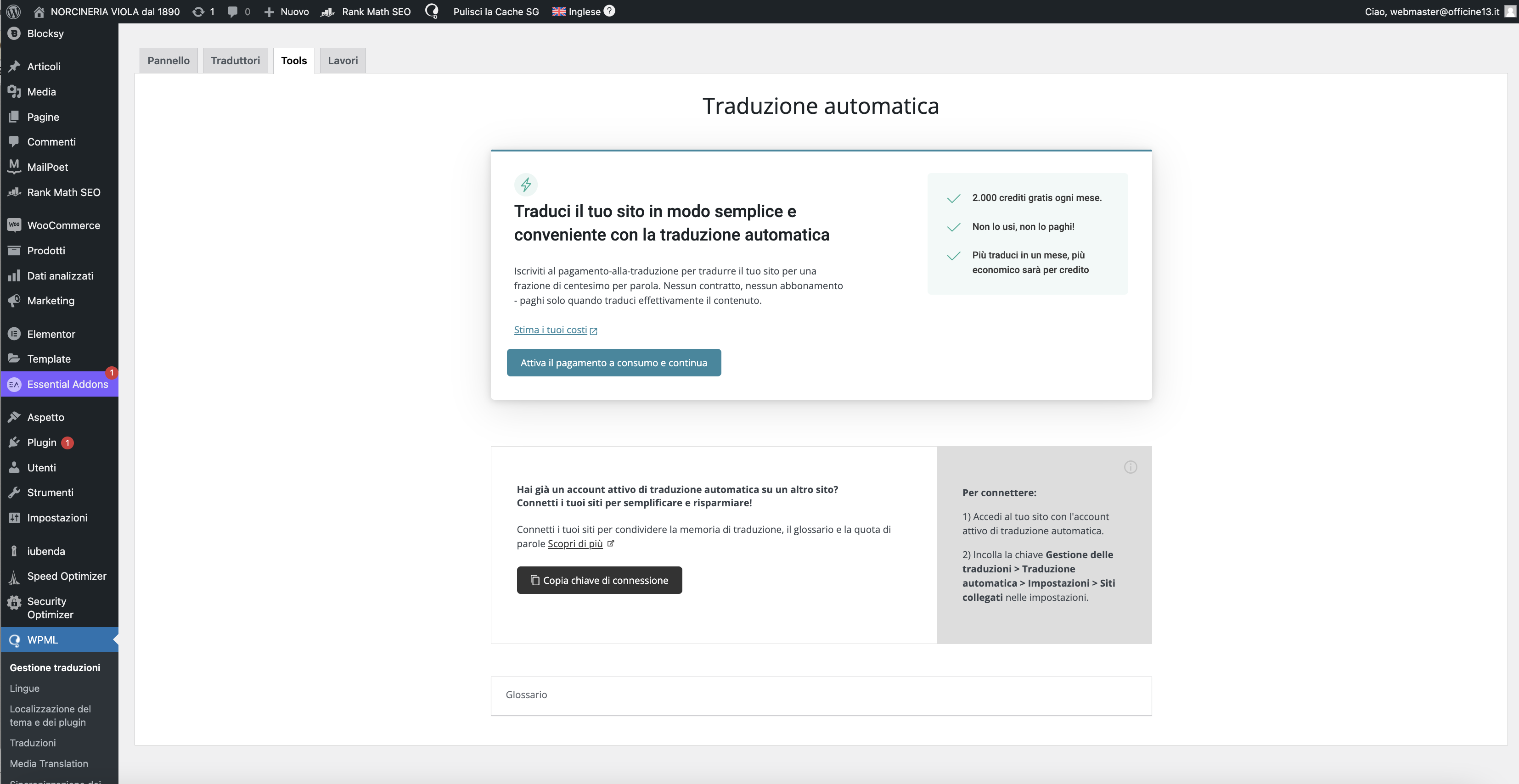Screen dimensions: 1519x784
Task: Click the Utenti user icon
Action: (x=14, y=467)
